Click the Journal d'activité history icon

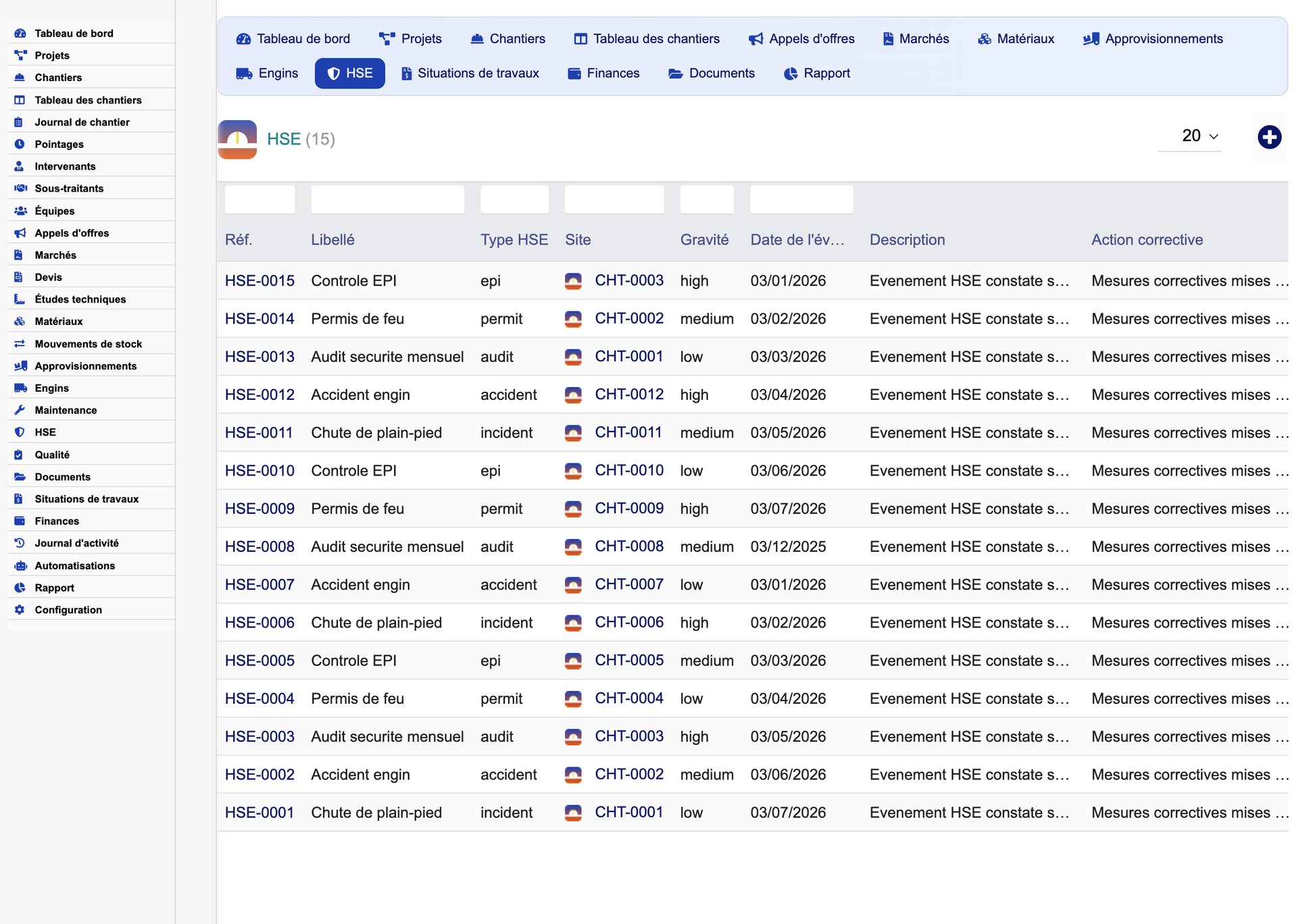pos(20,543)
